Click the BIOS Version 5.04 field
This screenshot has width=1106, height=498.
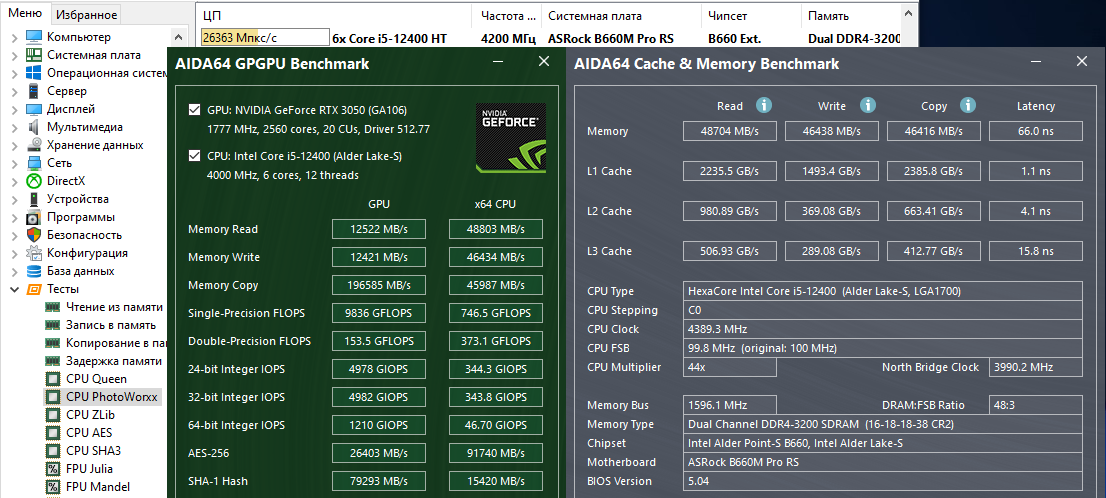pyautogui.click(x=882, y=481)
